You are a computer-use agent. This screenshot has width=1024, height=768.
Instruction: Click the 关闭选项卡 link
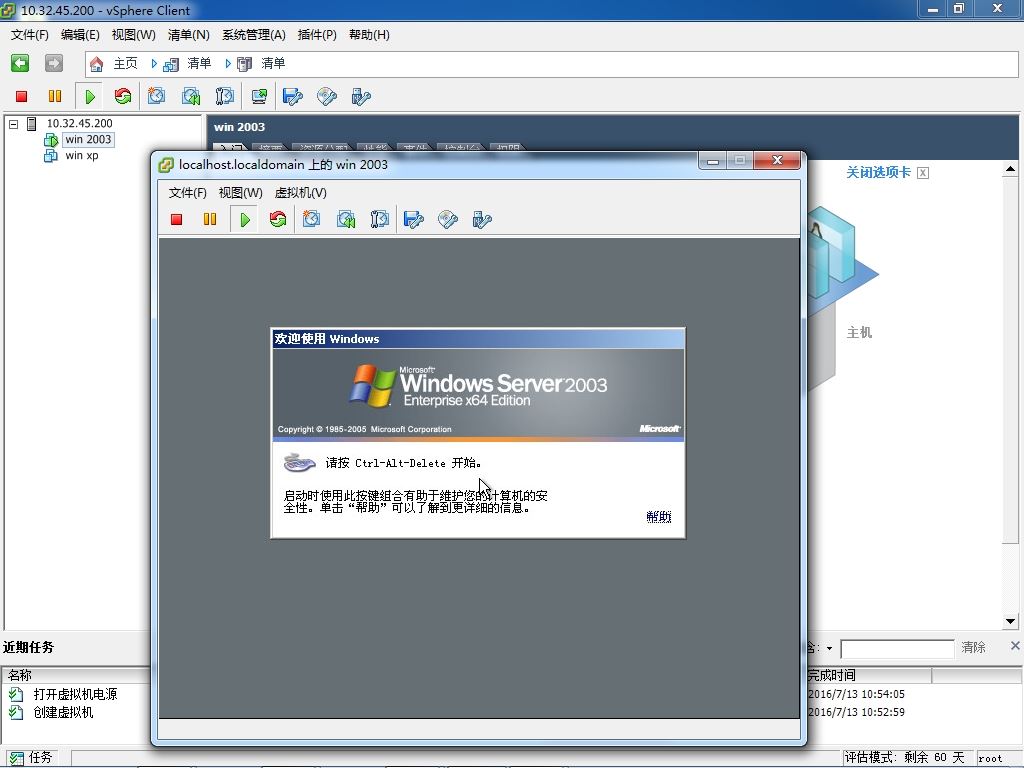[878, 172]
